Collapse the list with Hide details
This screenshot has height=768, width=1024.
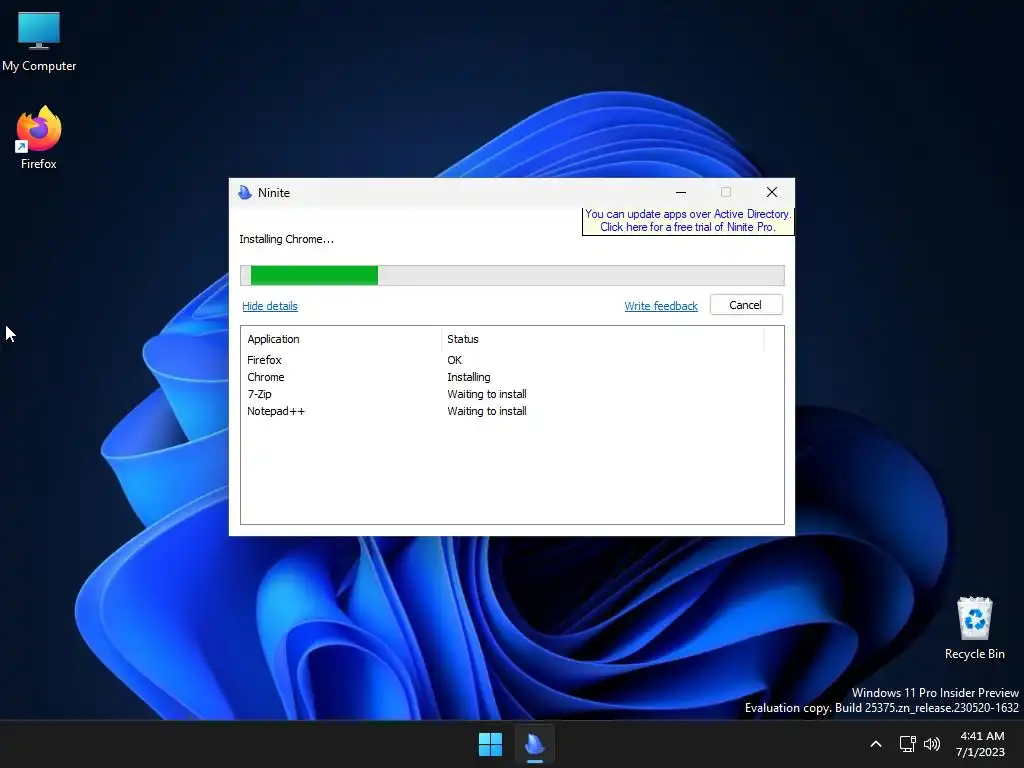[270, 306]
